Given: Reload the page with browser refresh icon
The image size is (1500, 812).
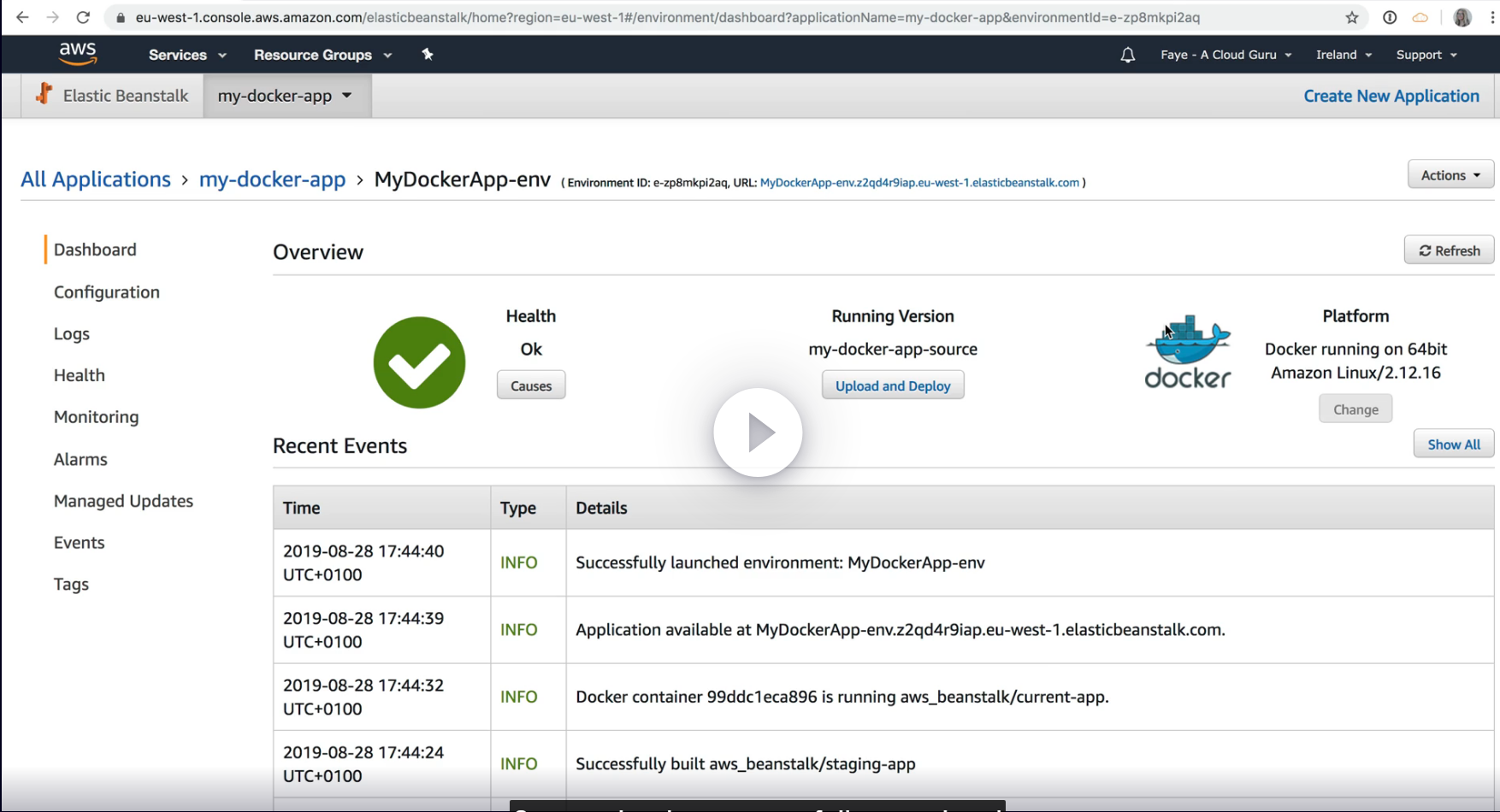Looking at the screenshot, I should click(83, 17).
